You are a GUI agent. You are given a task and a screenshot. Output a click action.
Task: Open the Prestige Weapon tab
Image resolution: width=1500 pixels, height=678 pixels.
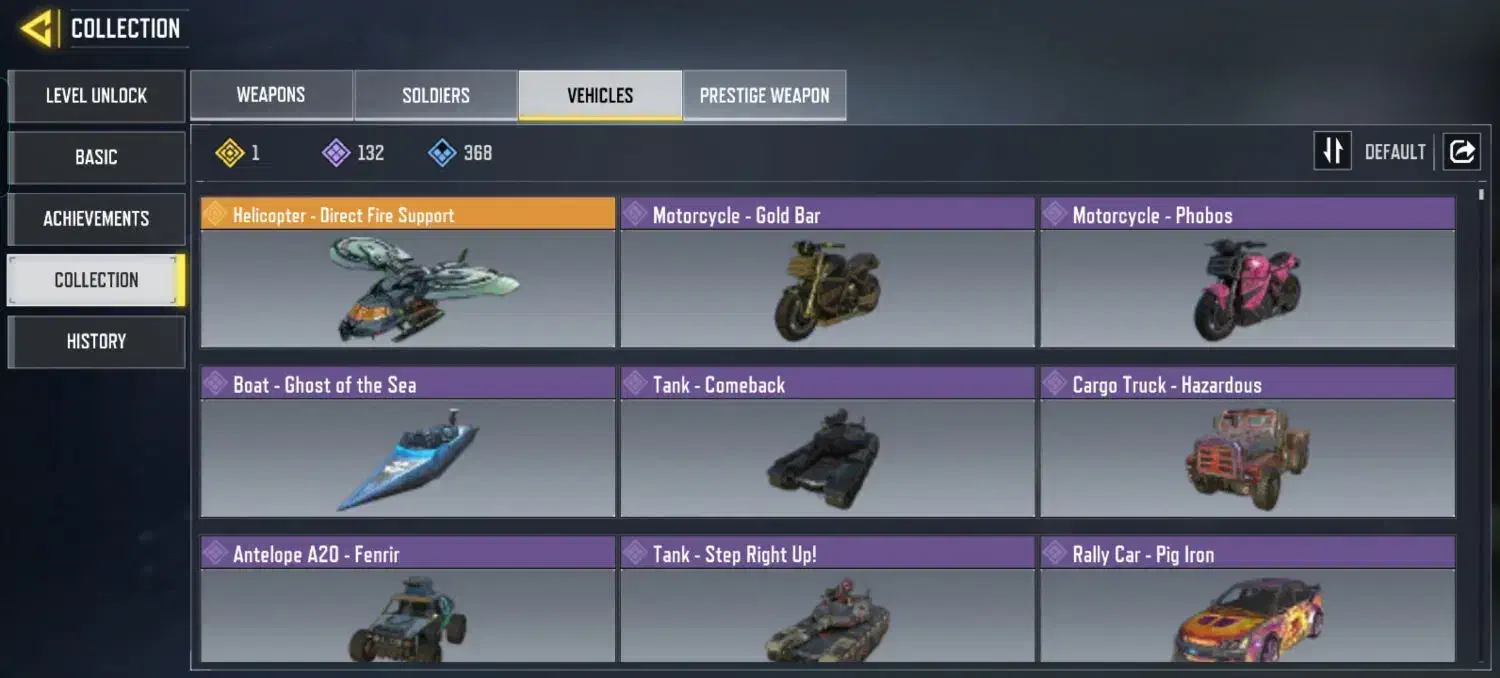[765, 95]
